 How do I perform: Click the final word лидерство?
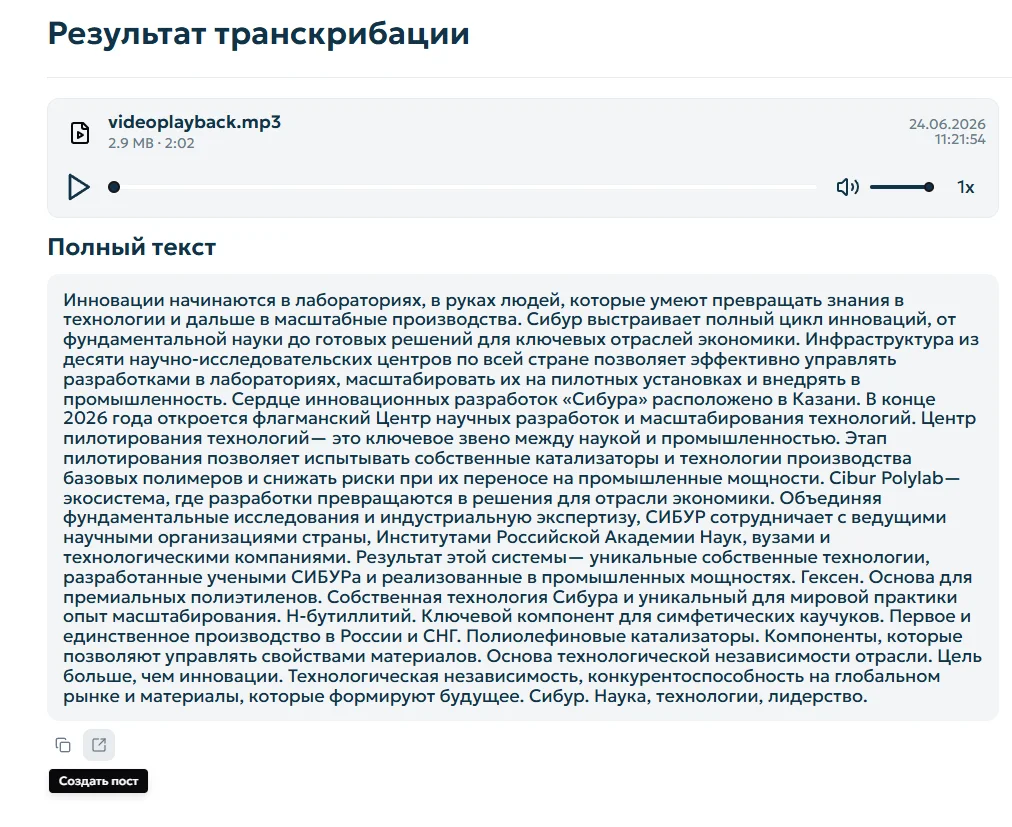pos(817,697)
